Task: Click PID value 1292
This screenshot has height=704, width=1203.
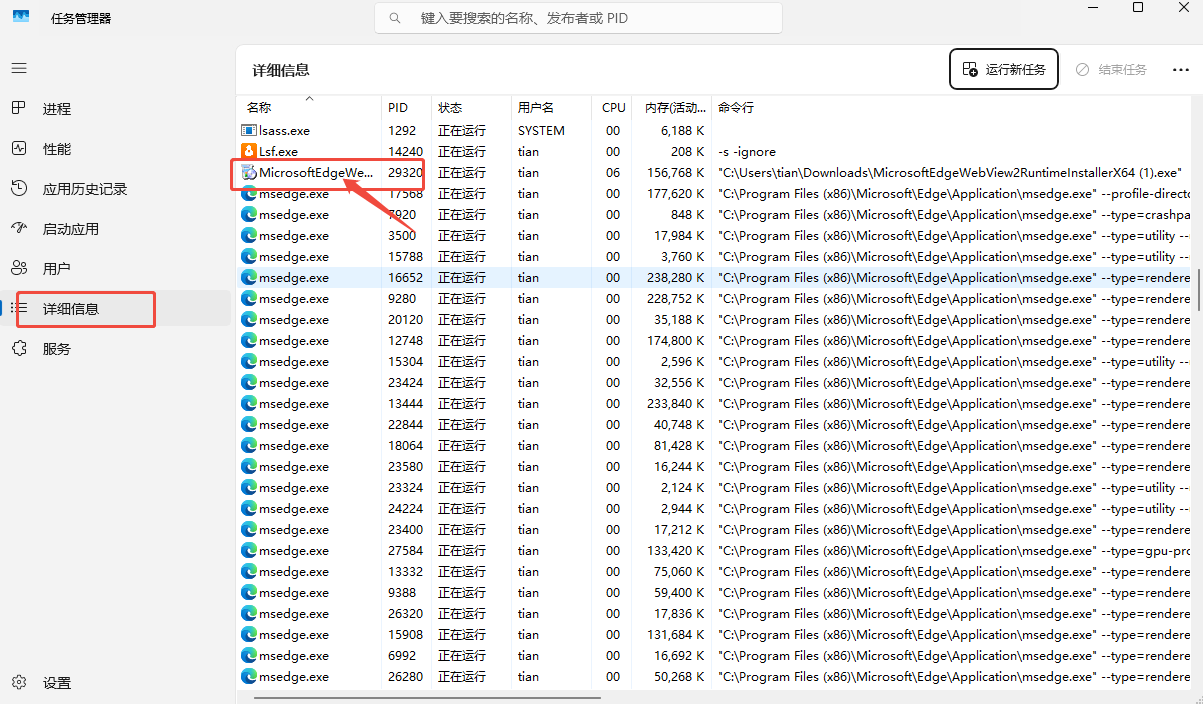Action: 401,130
